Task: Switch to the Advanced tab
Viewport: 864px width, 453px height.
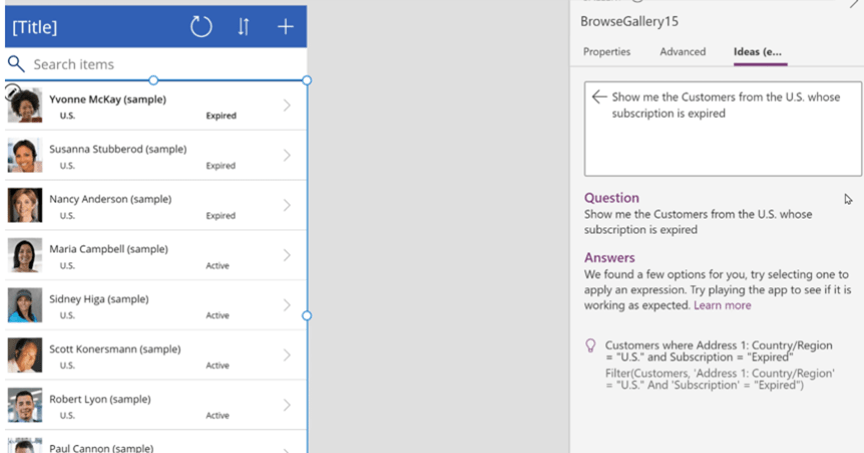Action: 682,52
